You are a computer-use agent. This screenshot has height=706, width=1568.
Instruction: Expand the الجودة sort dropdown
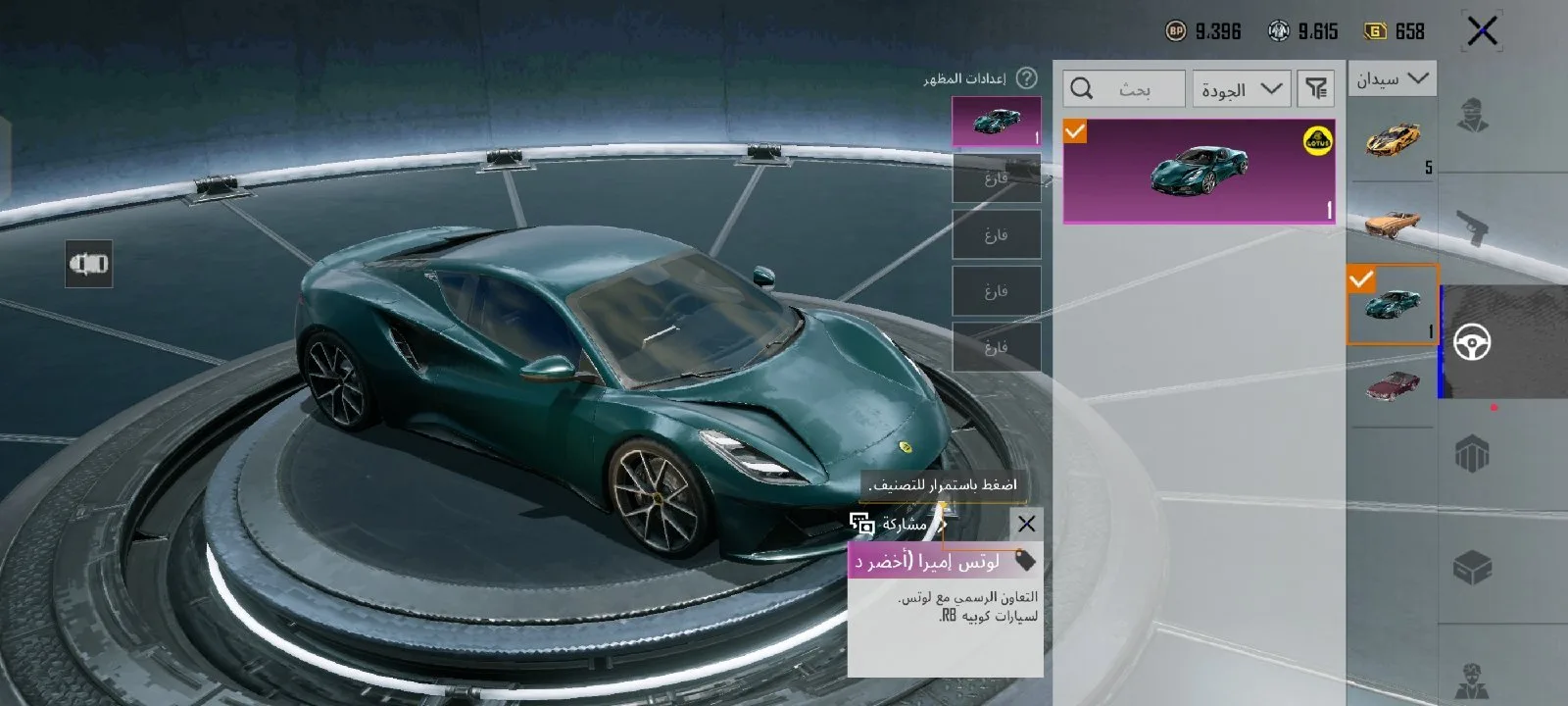1240,89
